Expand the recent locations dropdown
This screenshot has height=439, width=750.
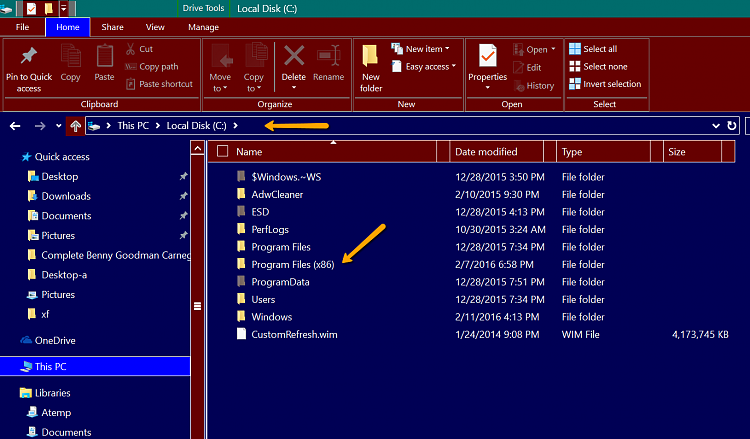click(58, 126)
